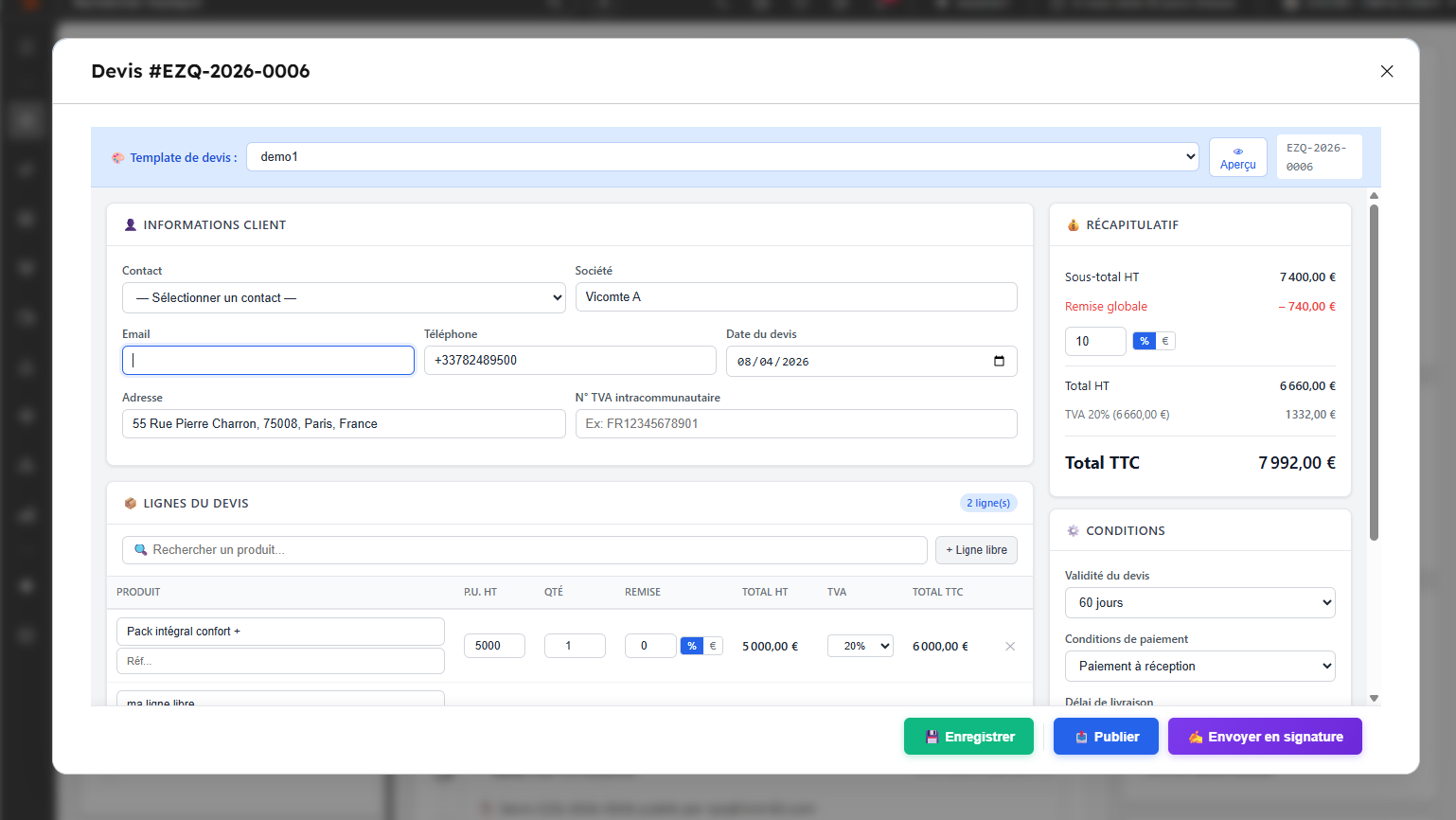Toggle line discount to euro

pyautogui.click(x=713, y=646)
